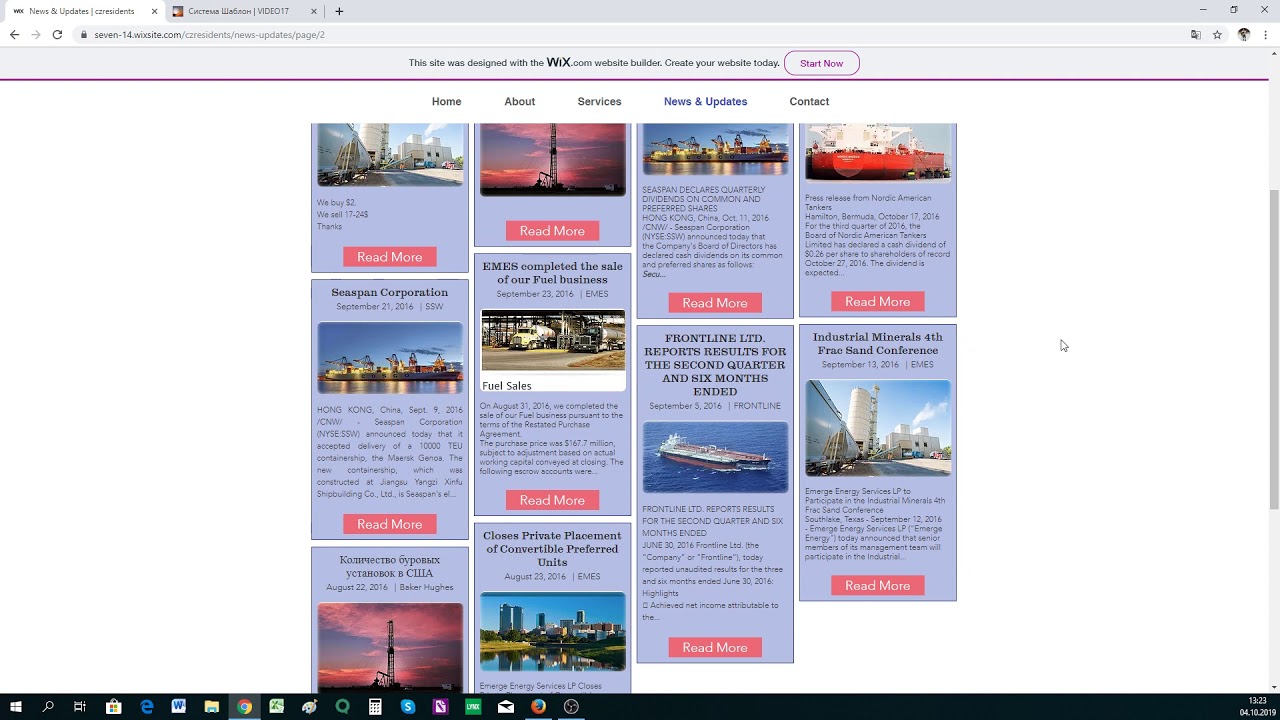Read More on EMES fuel business post
Image resolution: width=1280 pixels, height=720 pixels.
point(552,500)
